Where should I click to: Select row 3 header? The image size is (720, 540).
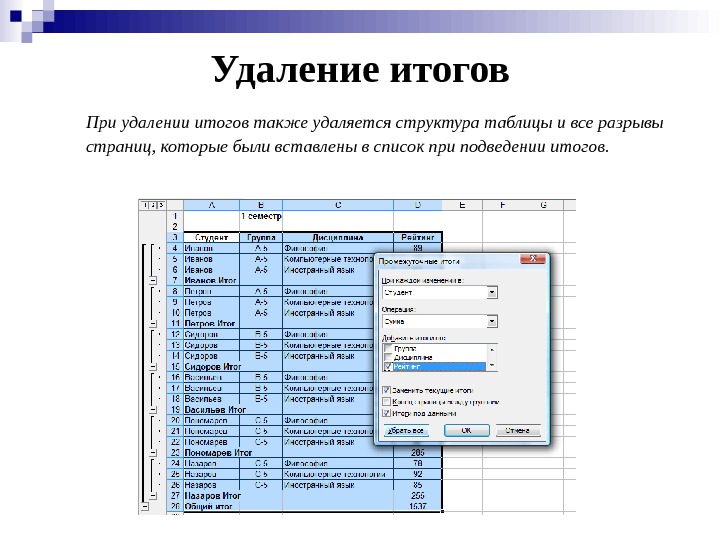[x=175, y=237]
